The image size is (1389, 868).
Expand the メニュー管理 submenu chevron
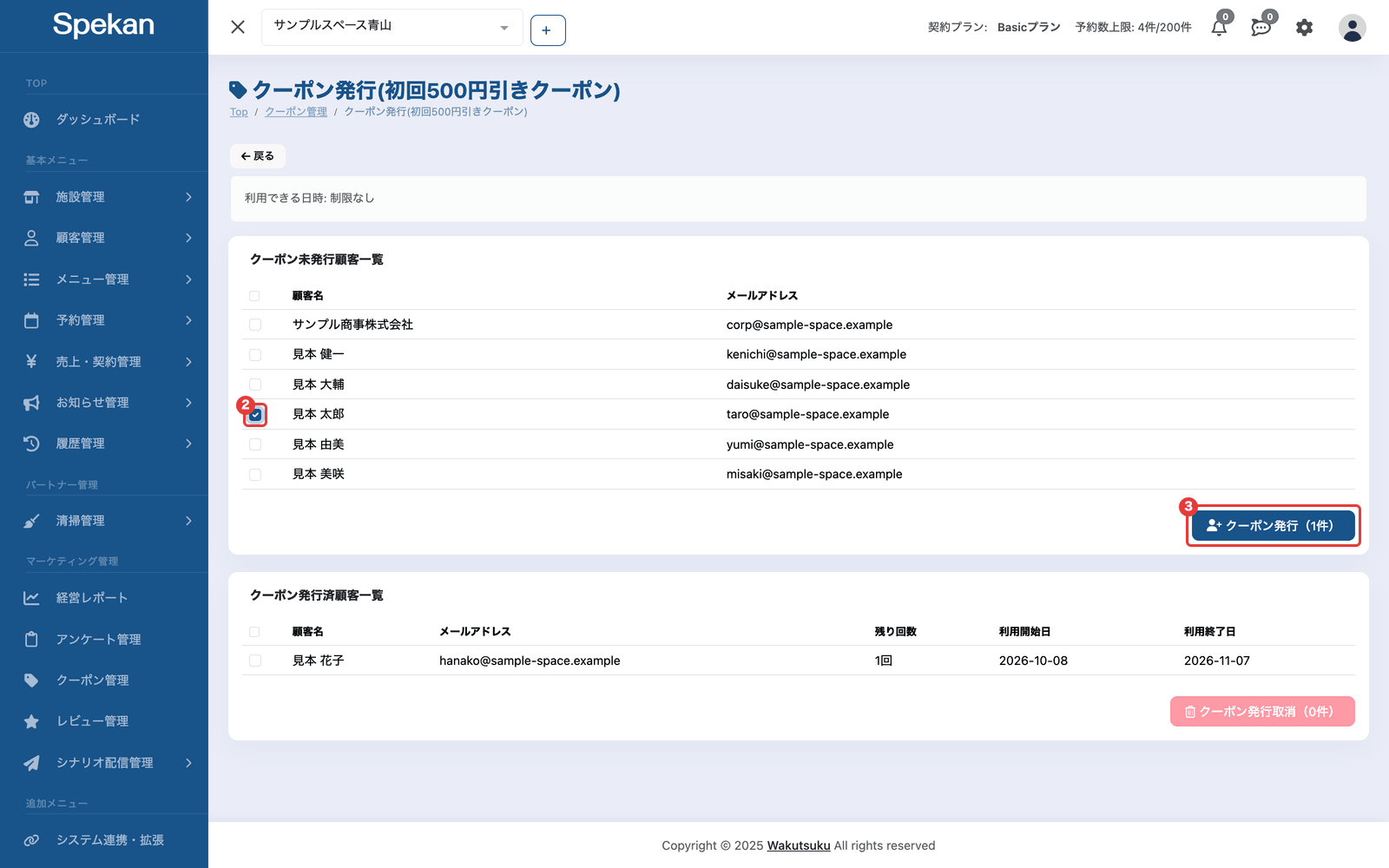(188, 279)
